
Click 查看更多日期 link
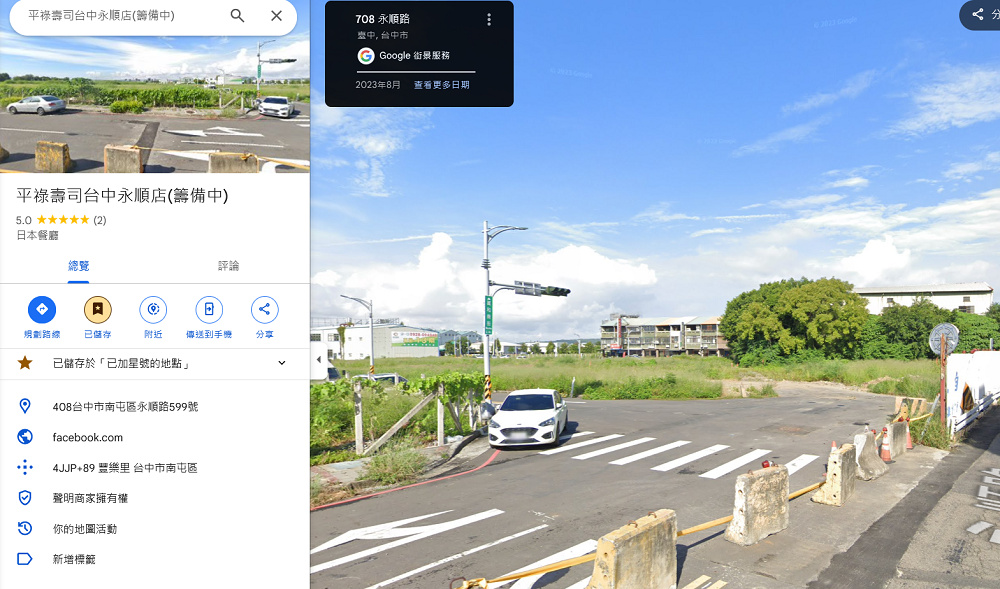click(441, 85)
